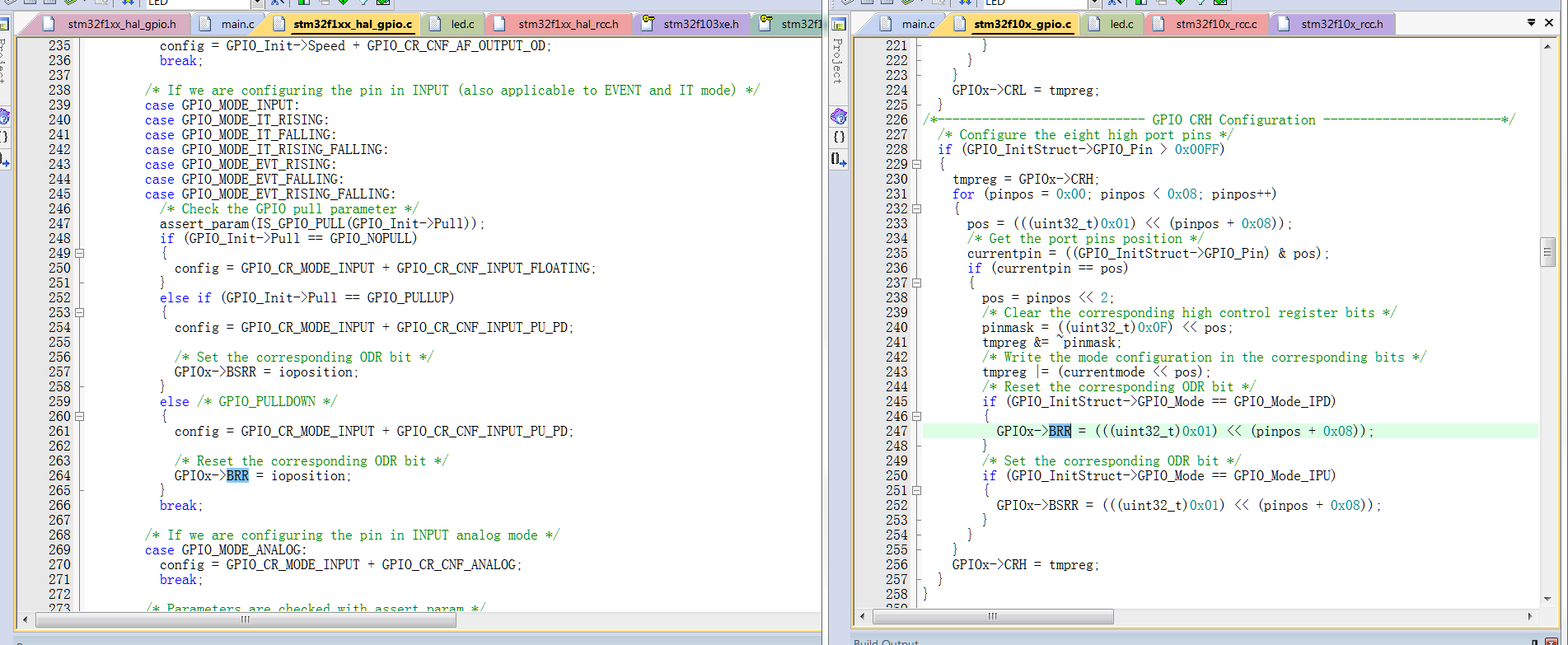Click scroll-left arrow of left editor
Screen dimensions: 1568x645
pos(26,619)
